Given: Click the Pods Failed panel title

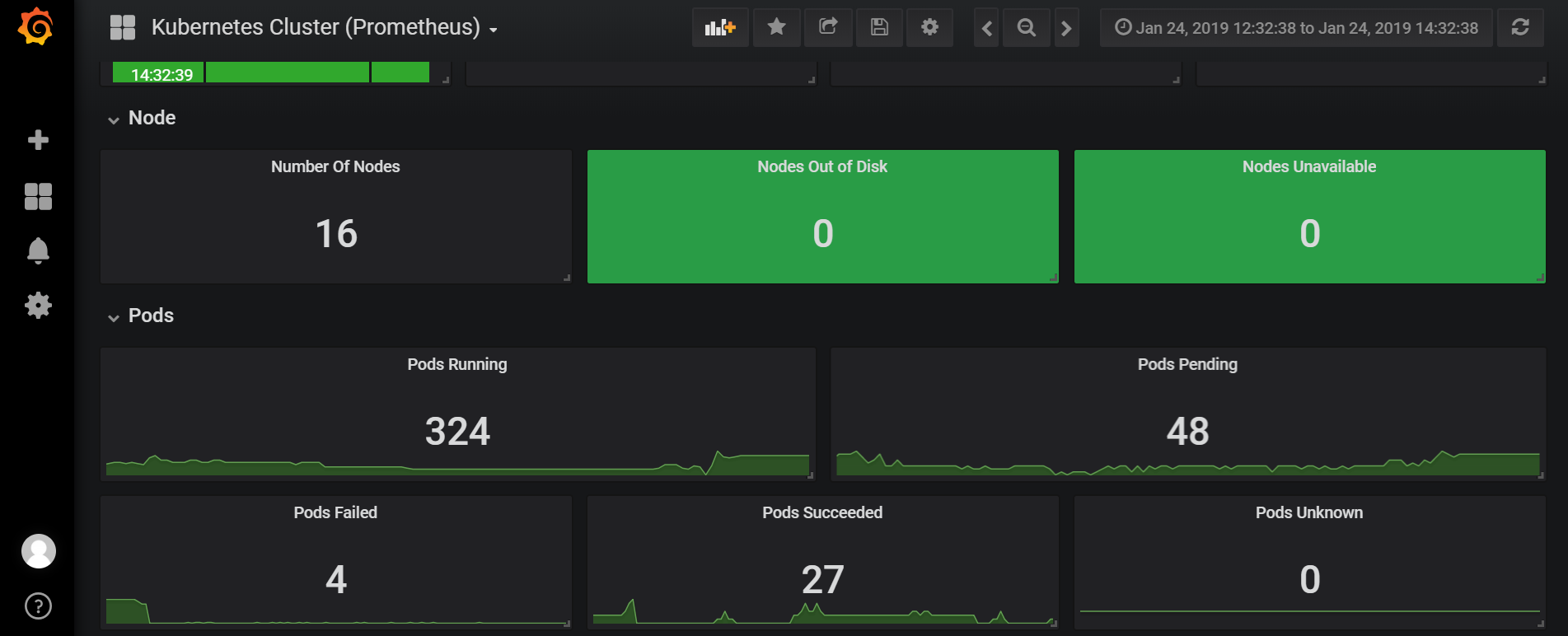Looking at the screenshot, I should (335, 512).
